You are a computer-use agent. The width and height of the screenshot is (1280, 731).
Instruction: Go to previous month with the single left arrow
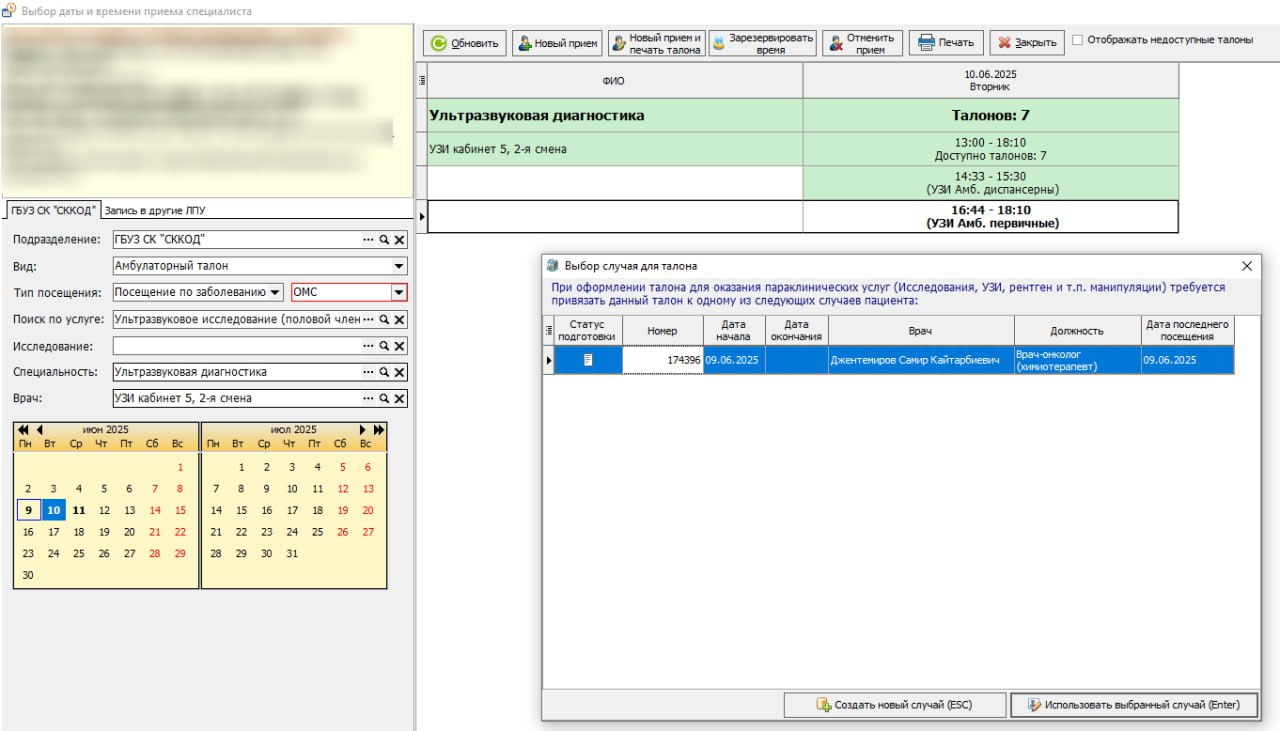(39, 429)
